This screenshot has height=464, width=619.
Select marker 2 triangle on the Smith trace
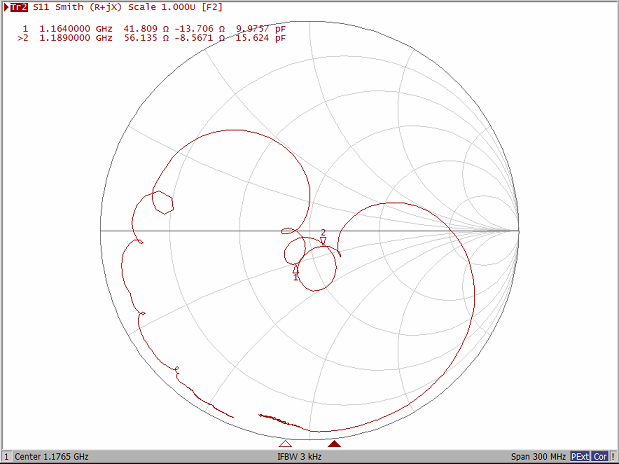pyautogui.click(x=323, y=240)
